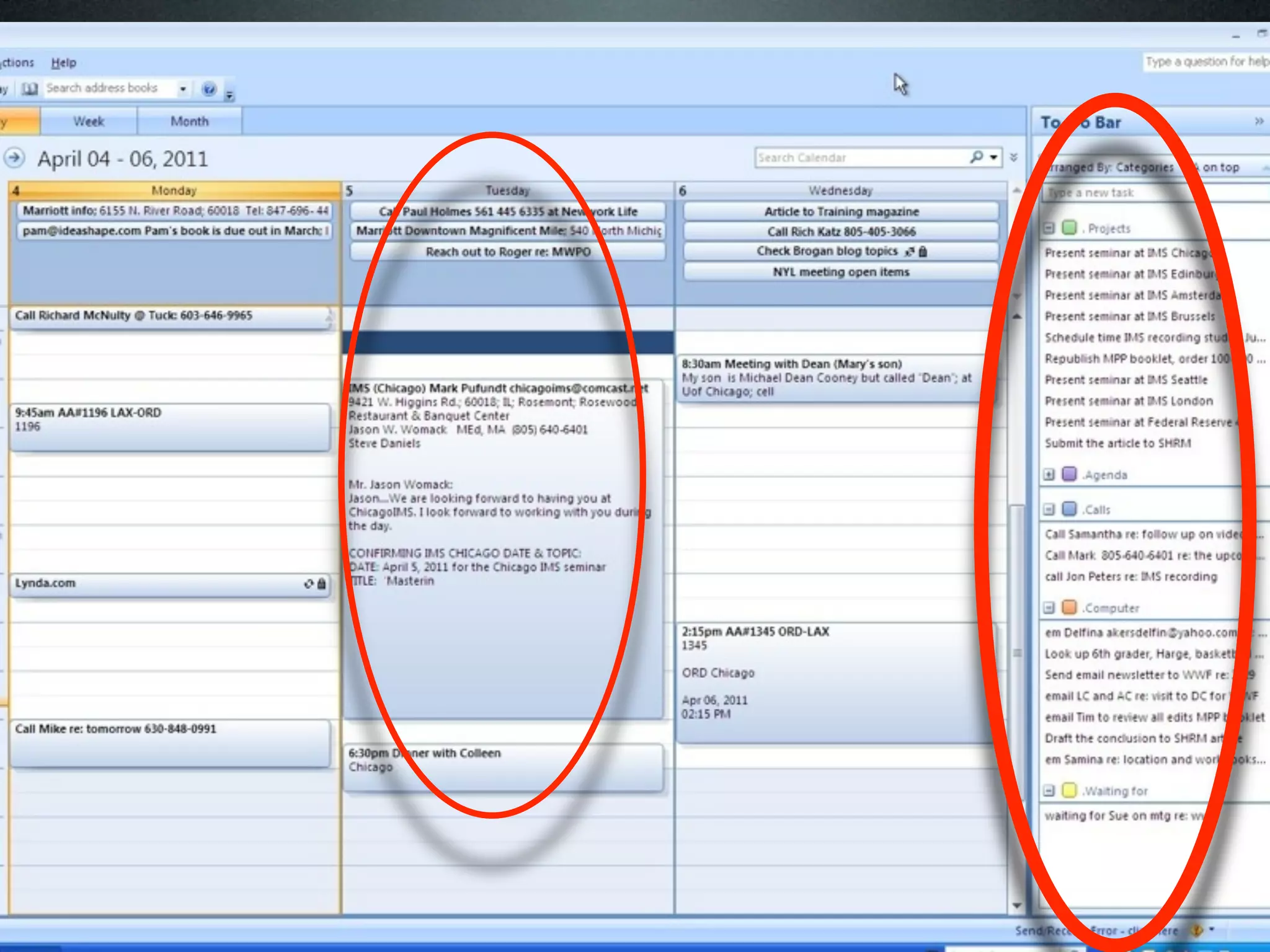Click the yellow Waiting for category swatch
The height and width of the screenshot is (952, 1270).
(x=1069, y=790)
